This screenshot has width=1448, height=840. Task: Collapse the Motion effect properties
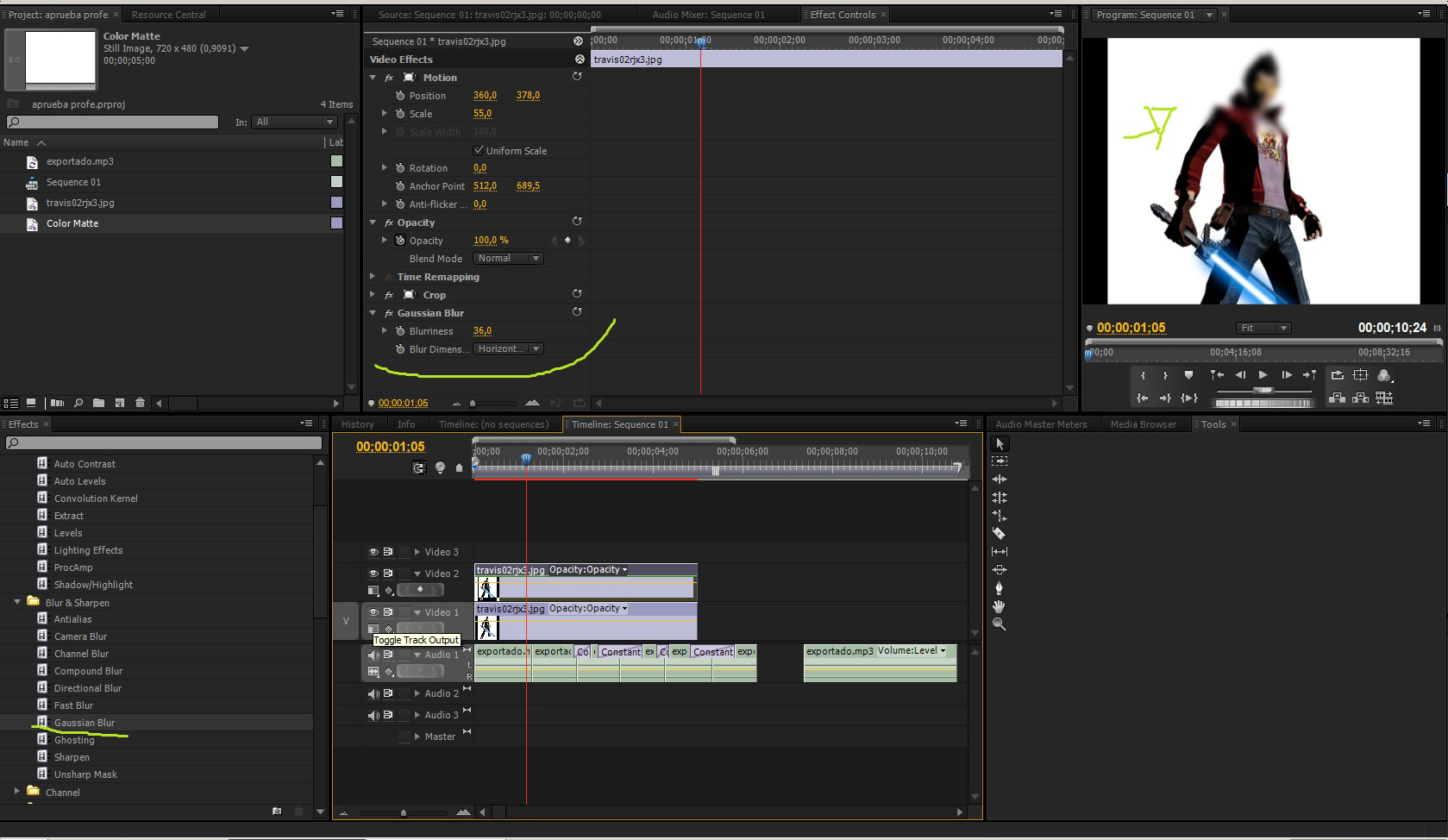tap(373, 78)
